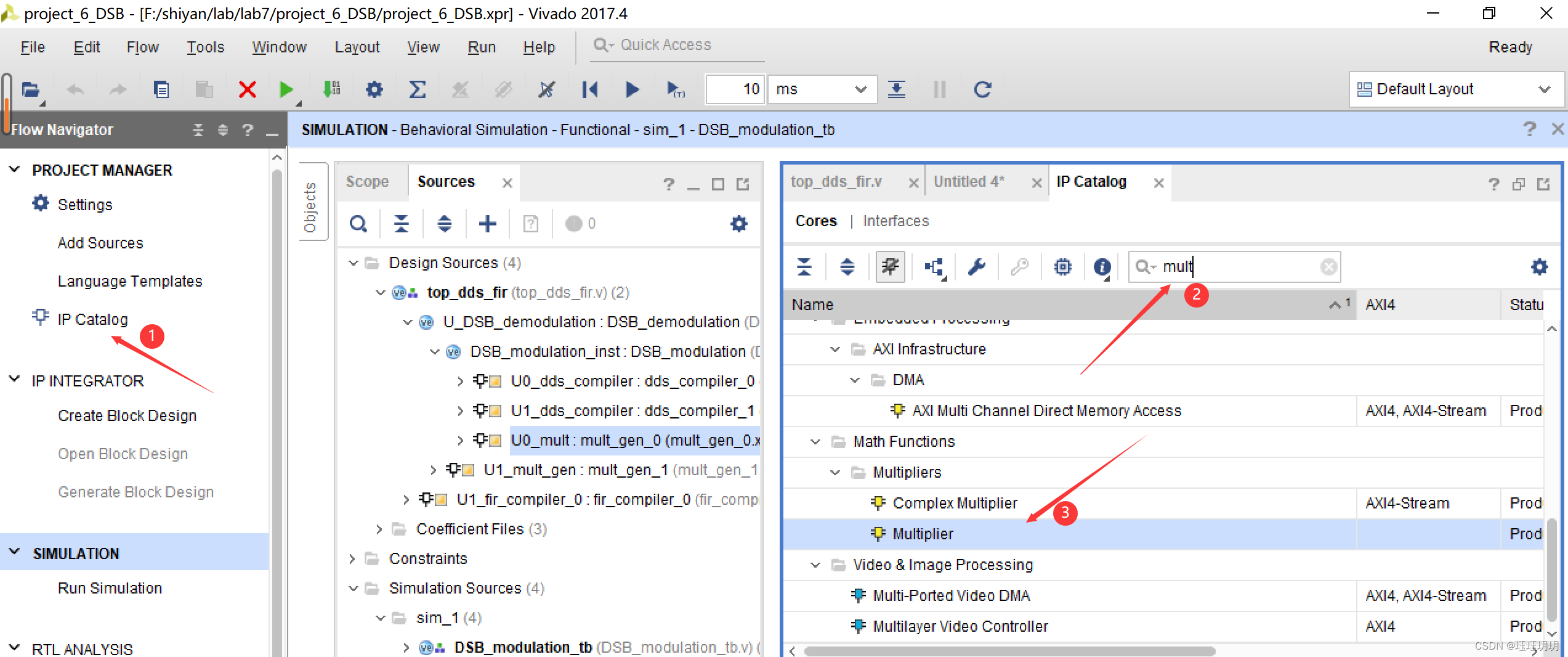
Task: Expand all in the Sources panel toolbar
Action: click(x=445, y=224)
